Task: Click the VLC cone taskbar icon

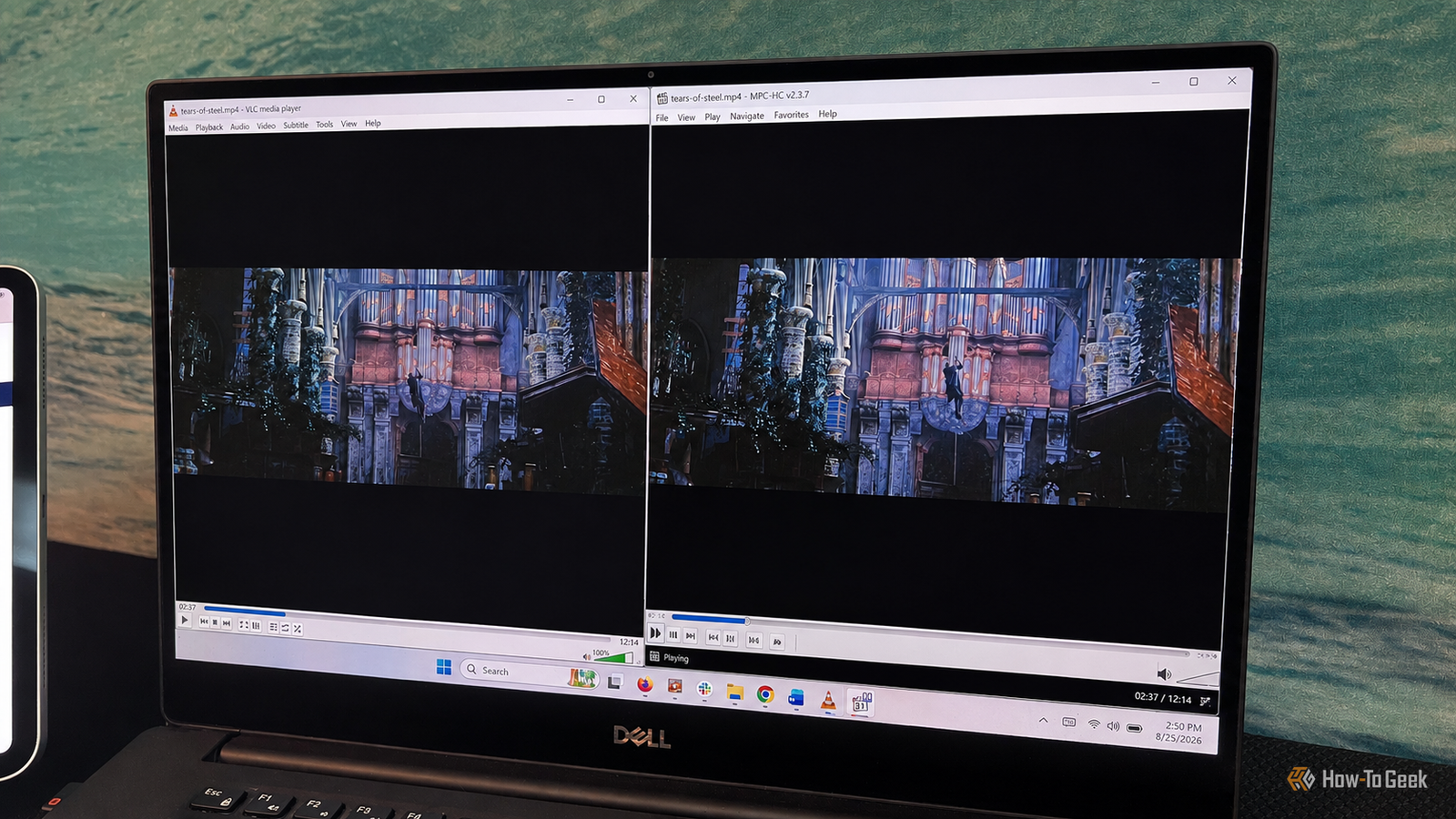Action: (x=828, y=700)
